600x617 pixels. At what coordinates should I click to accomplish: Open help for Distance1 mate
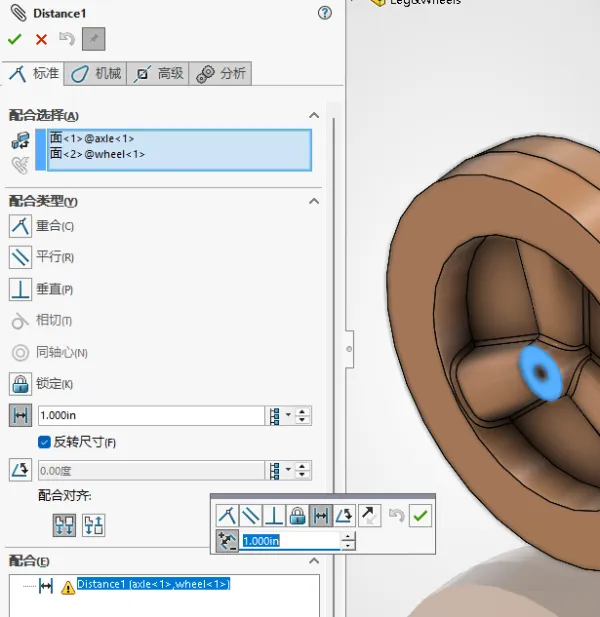pos(325,13)
